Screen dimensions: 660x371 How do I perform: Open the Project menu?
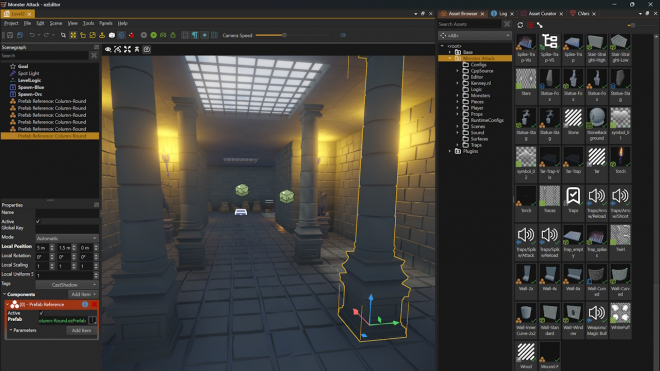pos(11,24)
